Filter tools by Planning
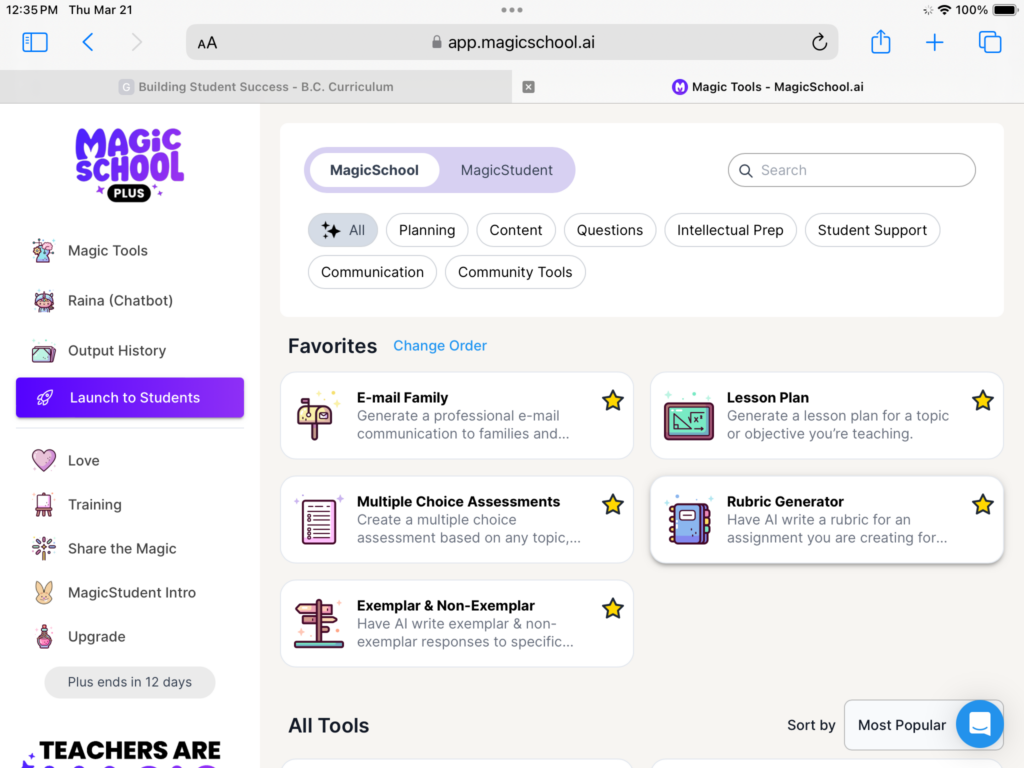 (427, 230)
